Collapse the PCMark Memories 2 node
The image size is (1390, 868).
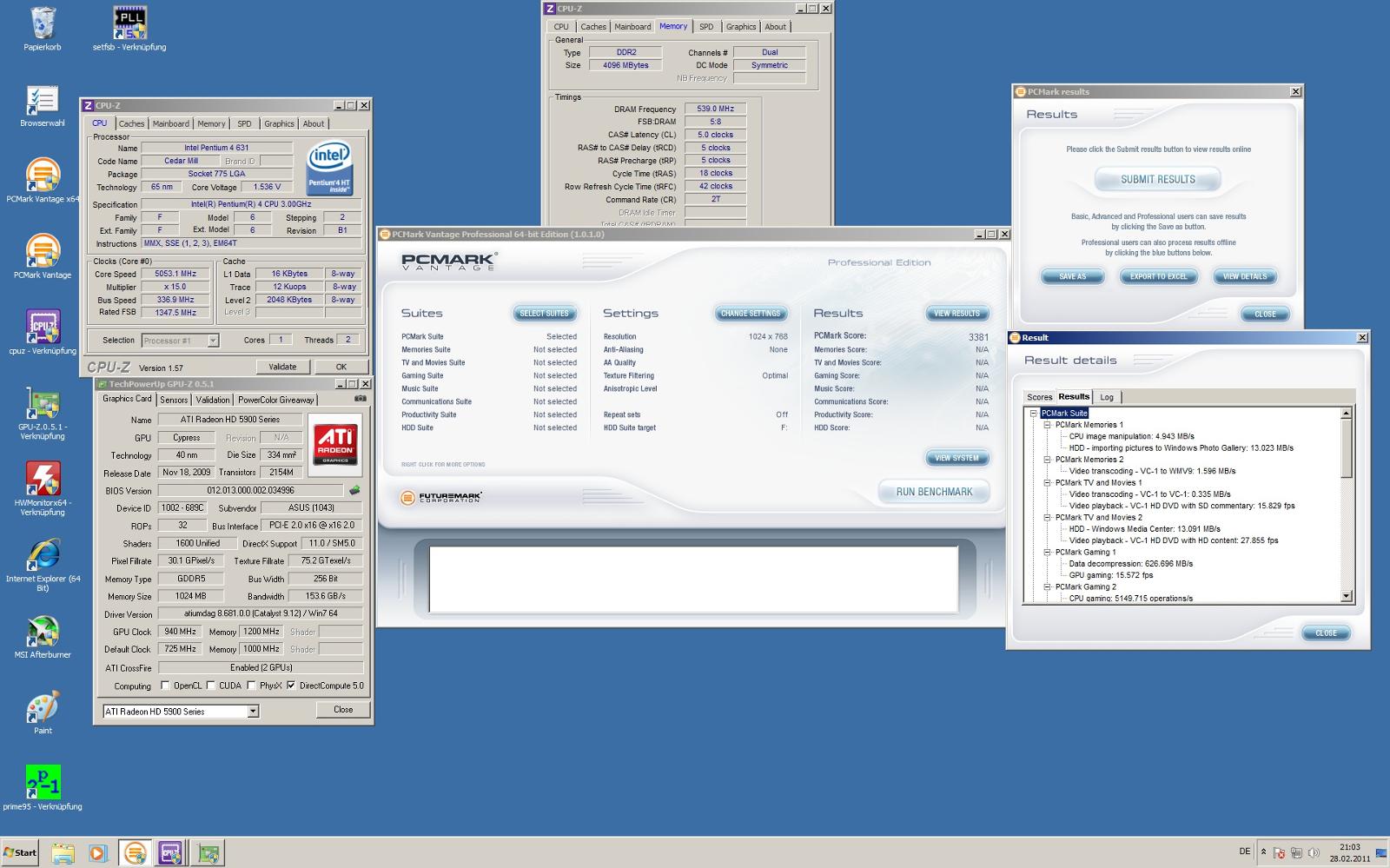click(x=1048, y=460)
